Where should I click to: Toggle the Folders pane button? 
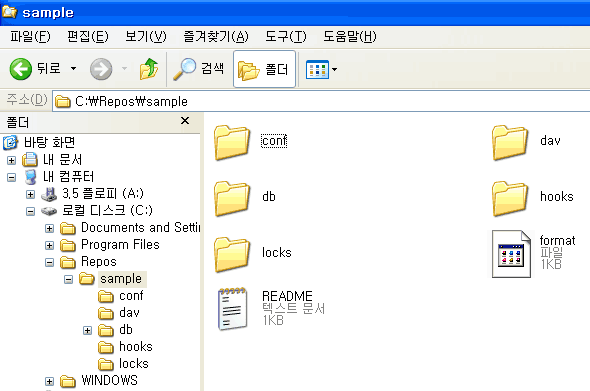[x=264, y=69]
